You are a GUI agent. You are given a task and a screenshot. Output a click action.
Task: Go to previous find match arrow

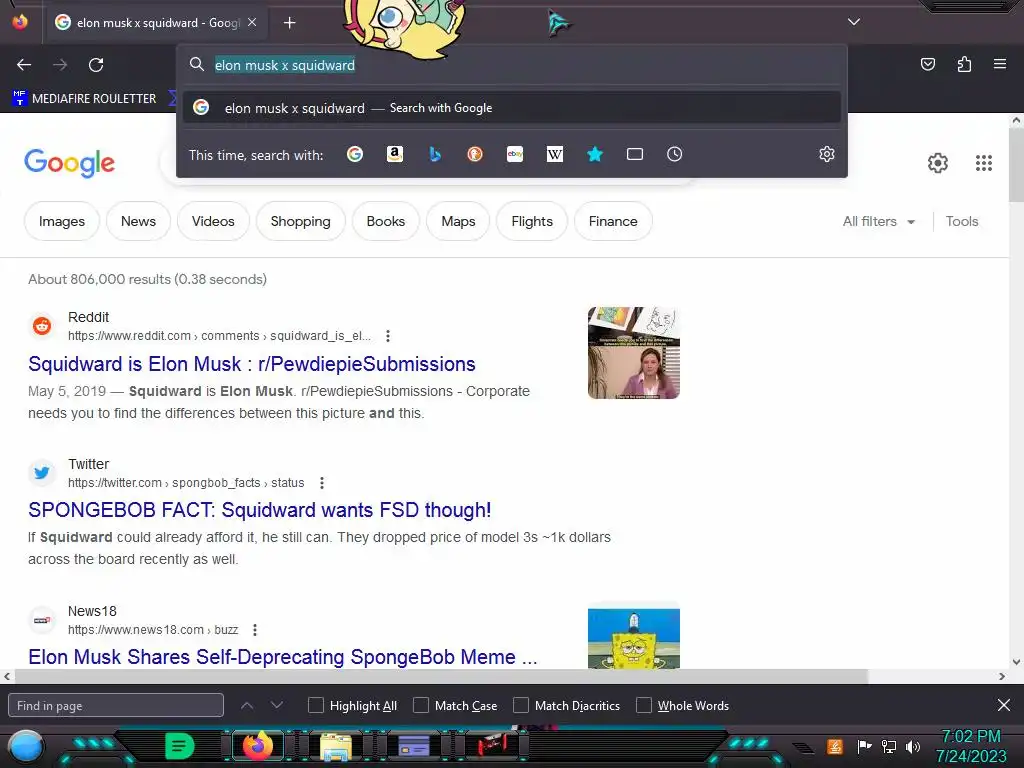click(247, 705)
